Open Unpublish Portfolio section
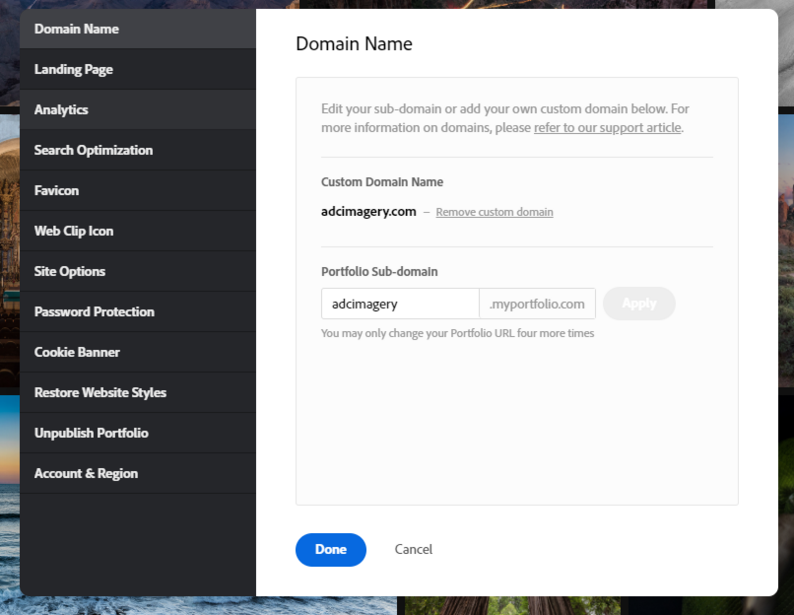This screenshot has height=615, width=794. pyautogui.click(x=138, y=433)
